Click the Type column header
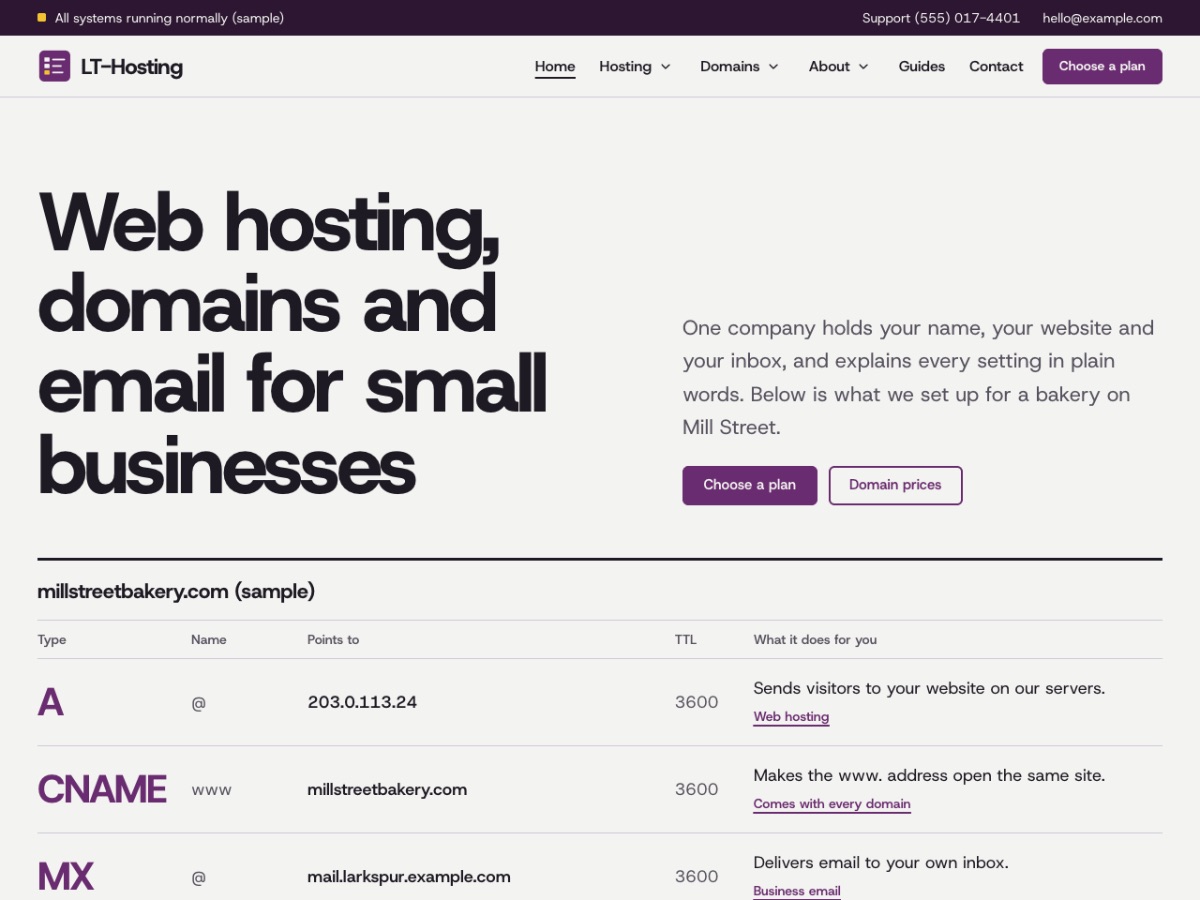The image size is (1200, 900). 52,640
